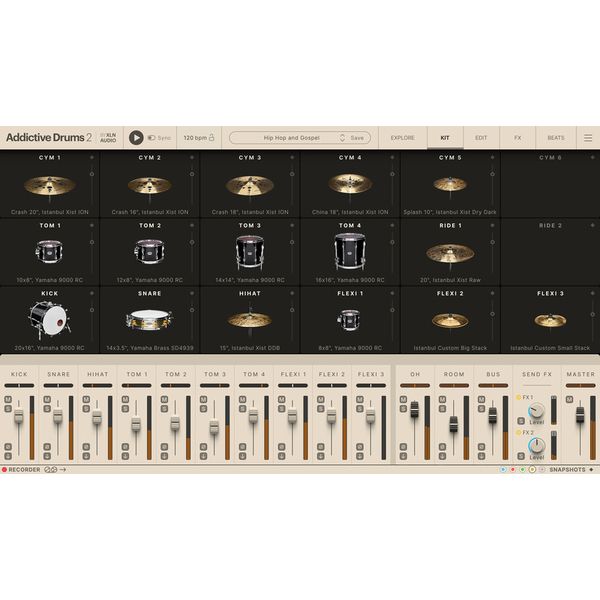Viewport: 600px width, 600px height.
Task: Click the recorder loop icon
Action: point(50,470)
